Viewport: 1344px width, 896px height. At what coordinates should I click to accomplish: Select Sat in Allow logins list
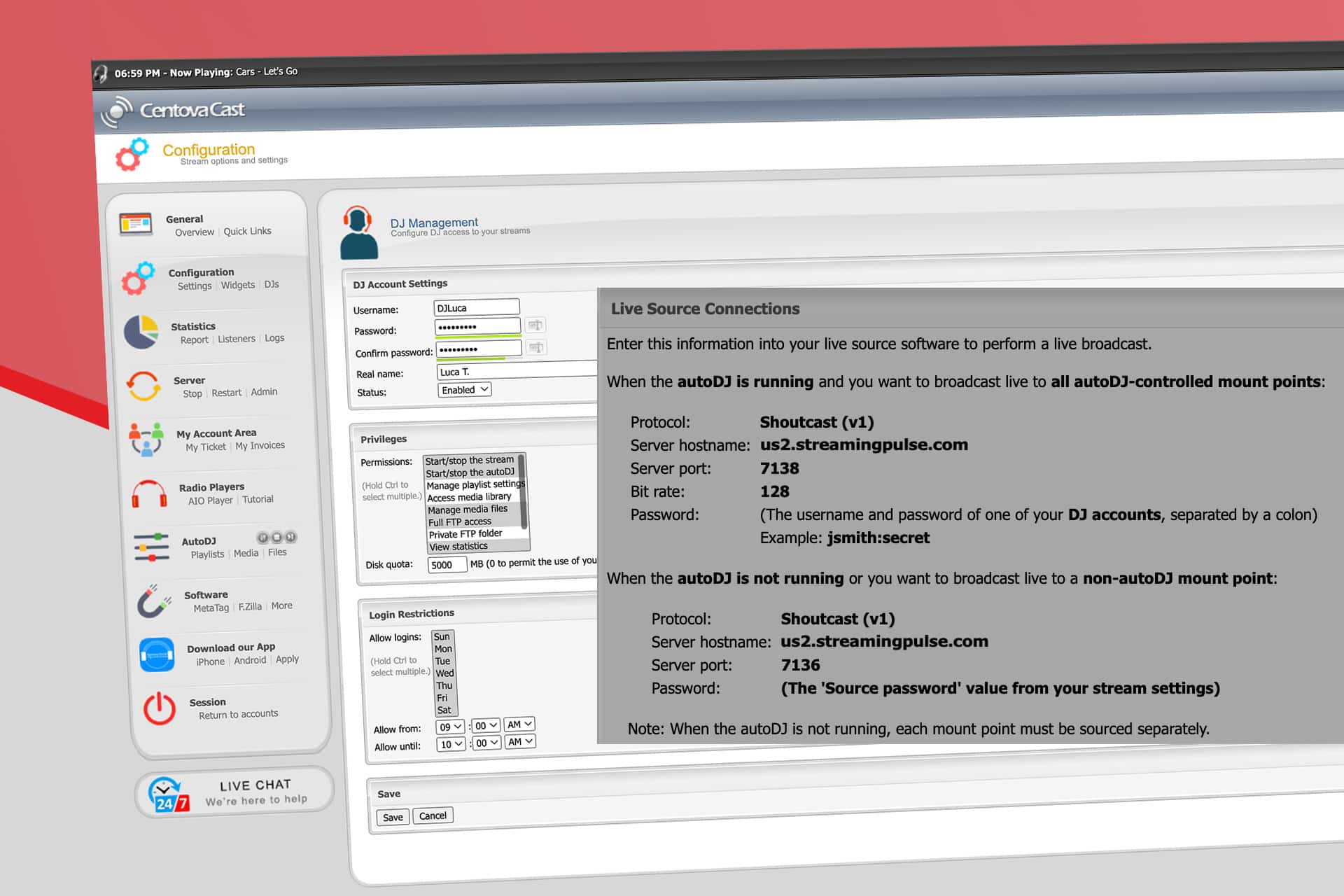444,710
